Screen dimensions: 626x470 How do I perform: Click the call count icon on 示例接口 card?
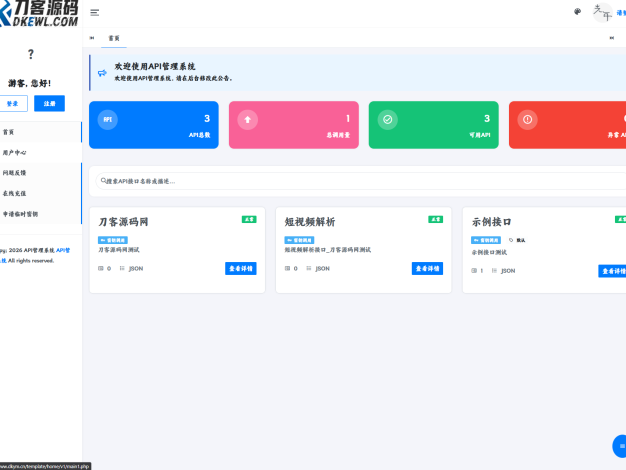(x=474, y=271)
